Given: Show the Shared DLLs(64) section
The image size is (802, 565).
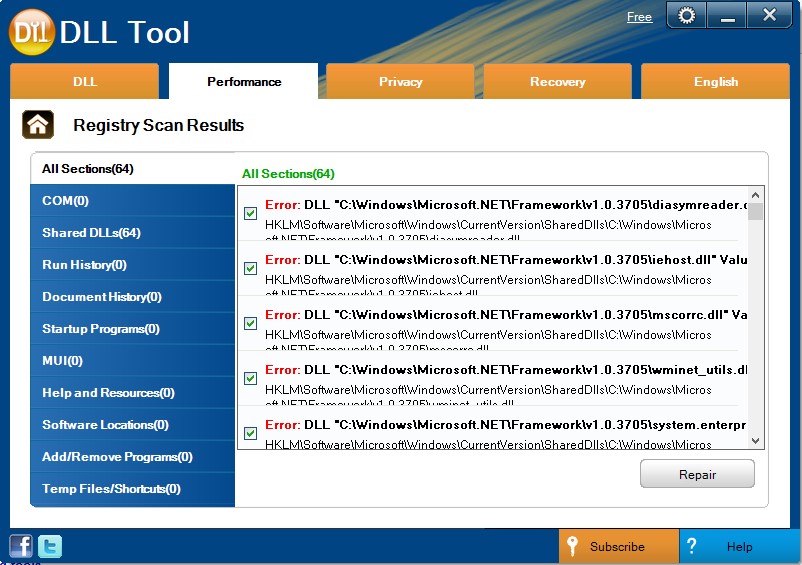Looking at the screenshot, I should tap(132, 233).
